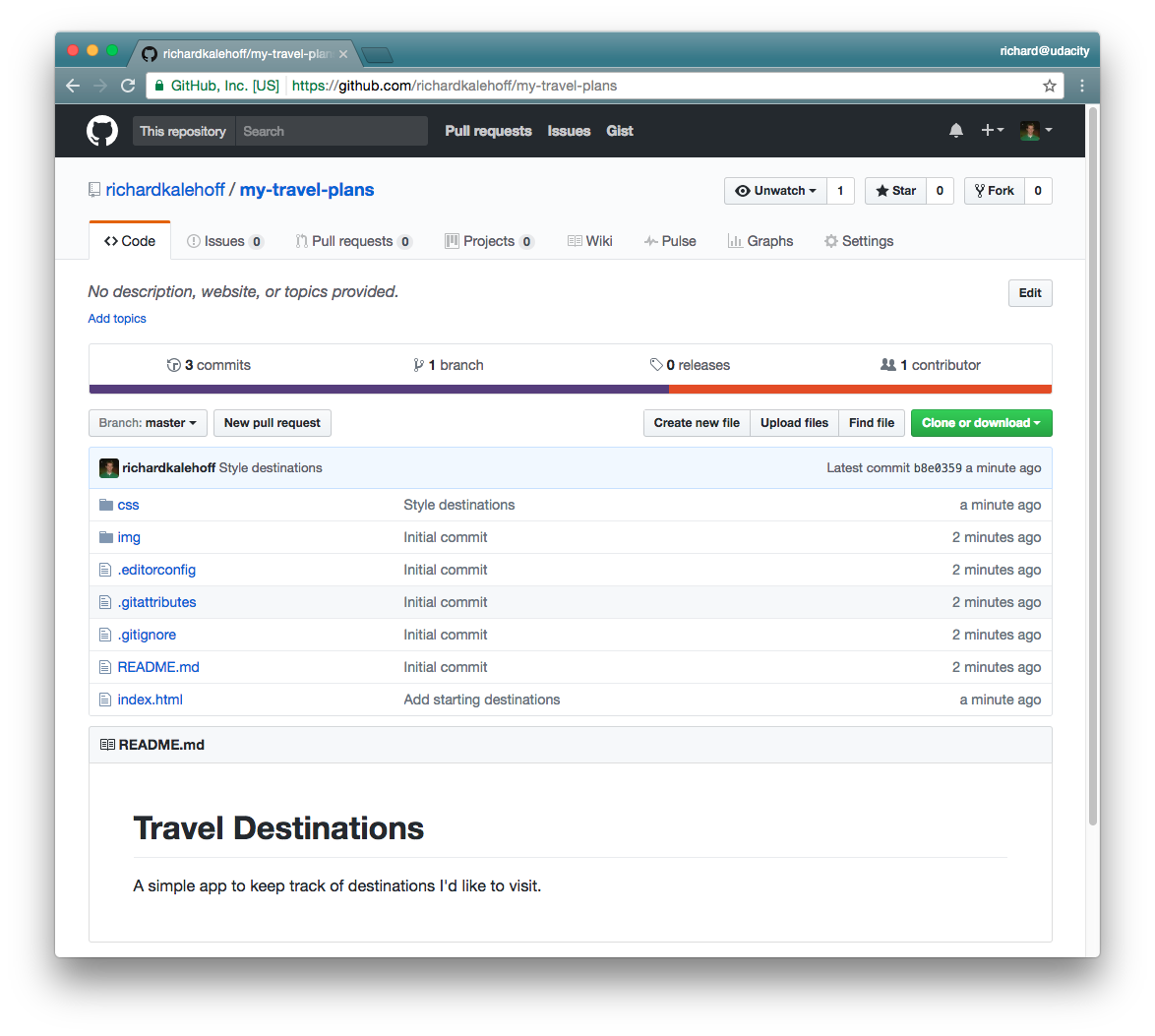Click the New pull request button
Image resolution: width=1155 pixels, height=1036 pixels.
(x=272, y=423)
